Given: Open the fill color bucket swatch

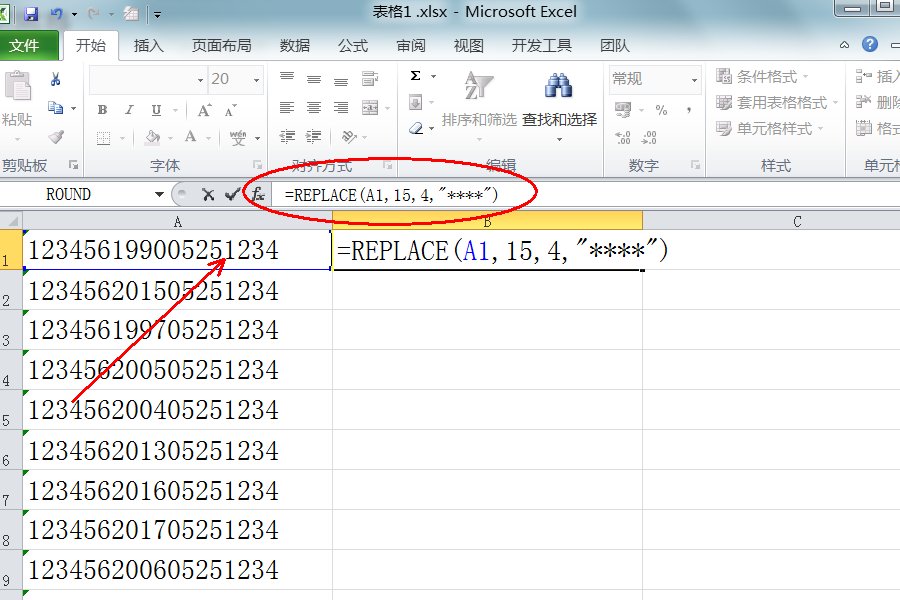Looking at the screenshot, I should tap(152, 138).
